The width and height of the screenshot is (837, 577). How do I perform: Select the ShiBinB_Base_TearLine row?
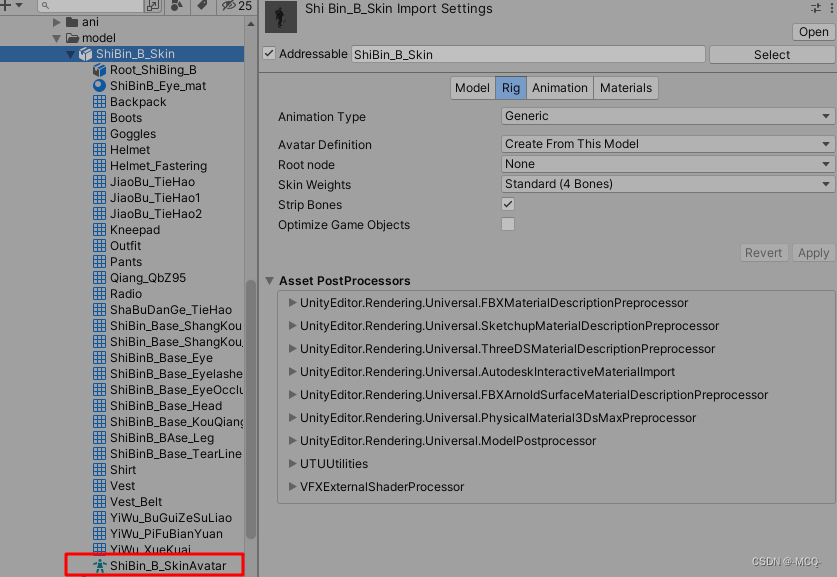tap(122, 454)
